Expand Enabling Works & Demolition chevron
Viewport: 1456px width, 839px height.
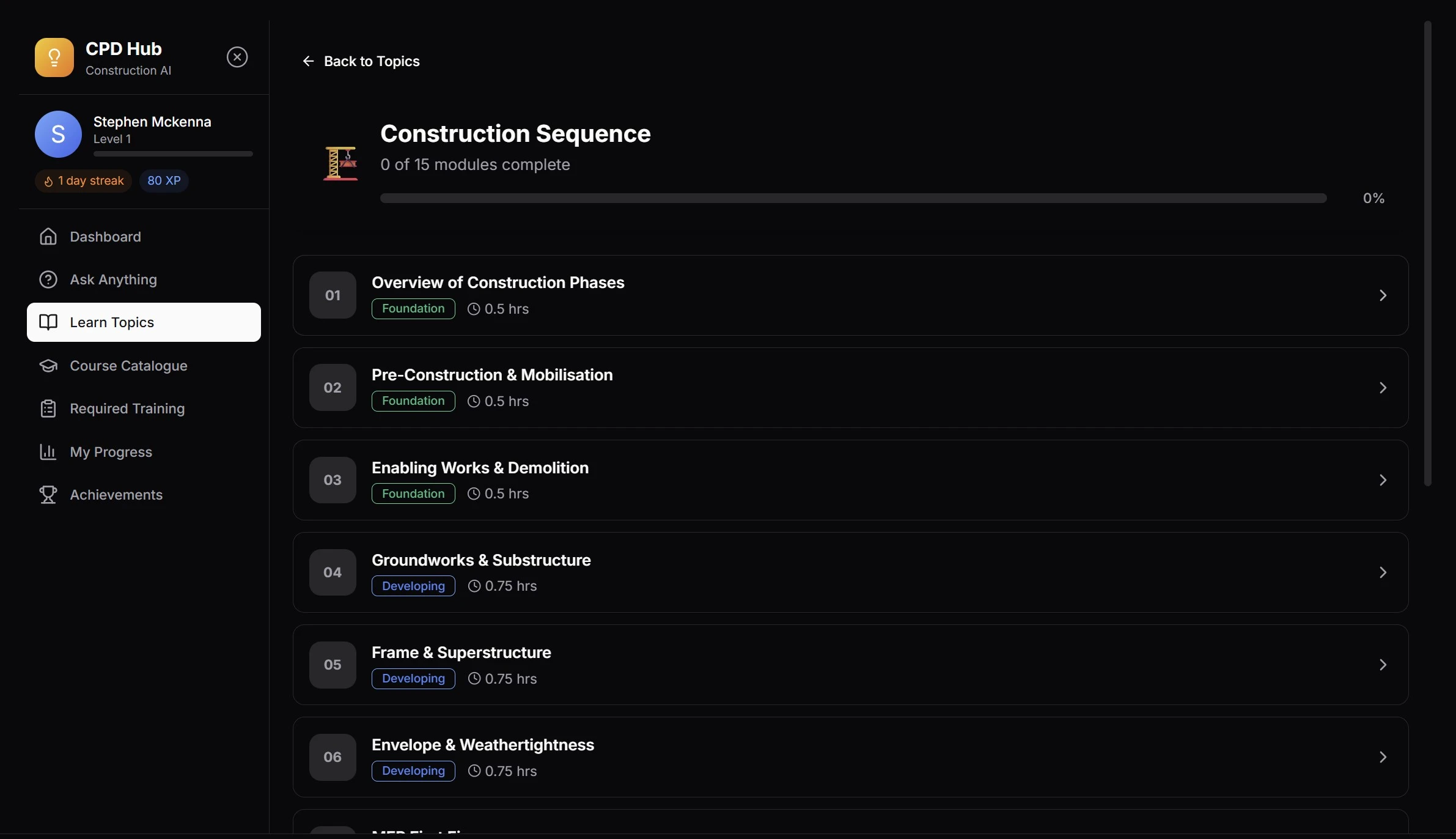(x=1383, y=480)
